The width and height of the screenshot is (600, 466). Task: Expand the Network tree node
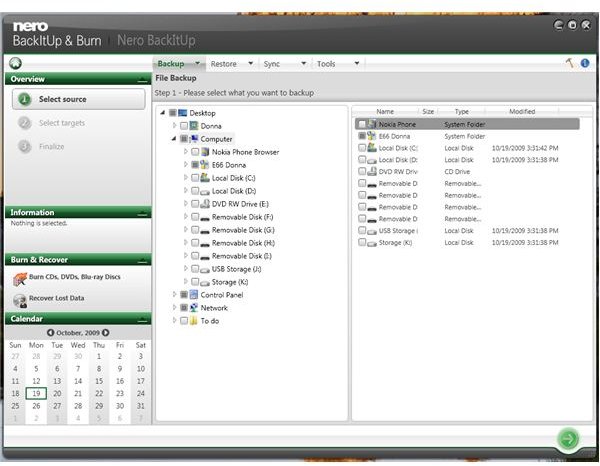(x=174, y=307)
